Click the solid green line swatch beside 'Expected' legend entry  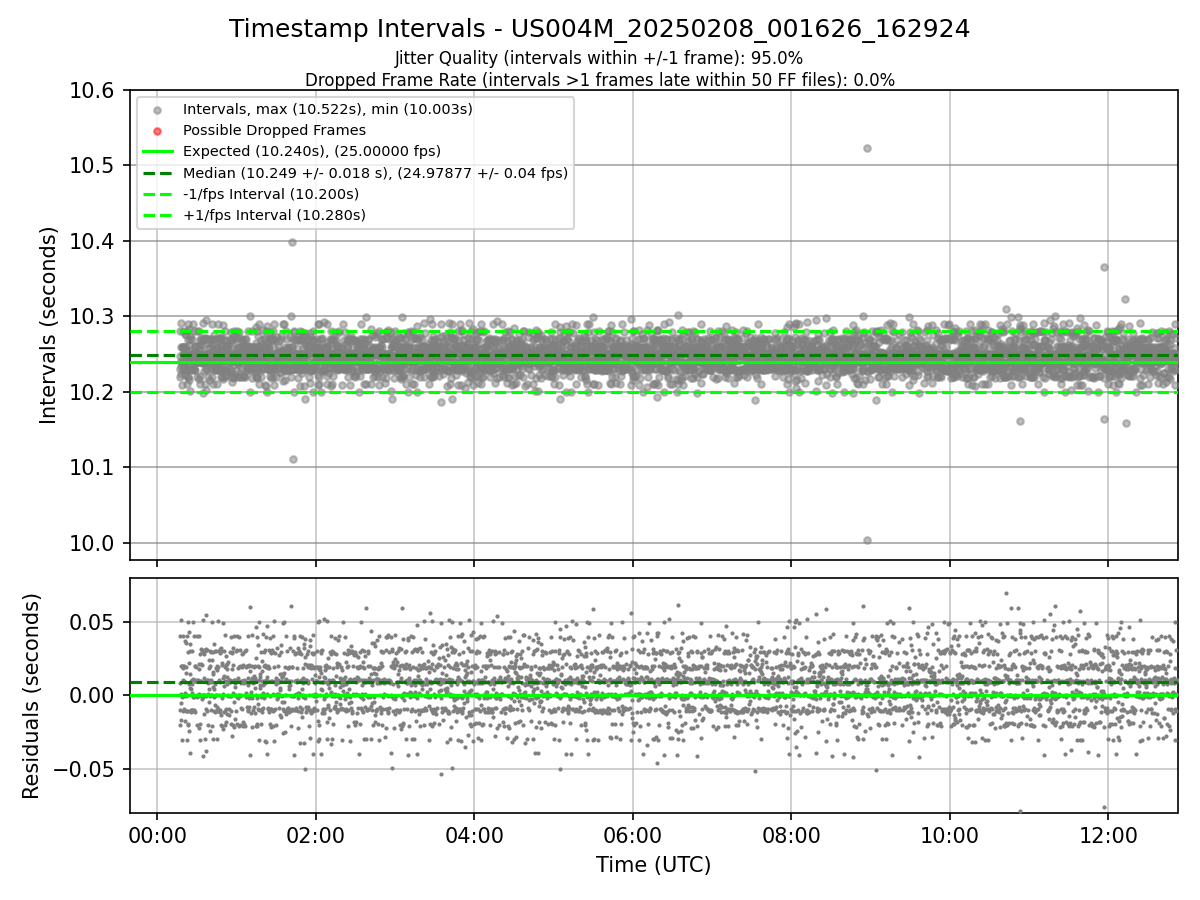157,152
